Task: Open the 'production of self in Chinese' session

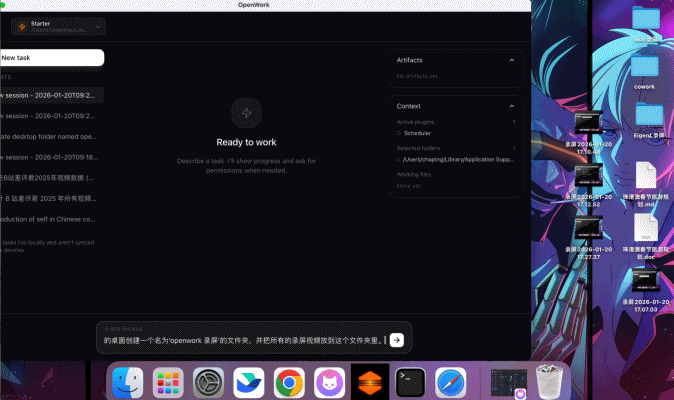Action: coord(50,218)
